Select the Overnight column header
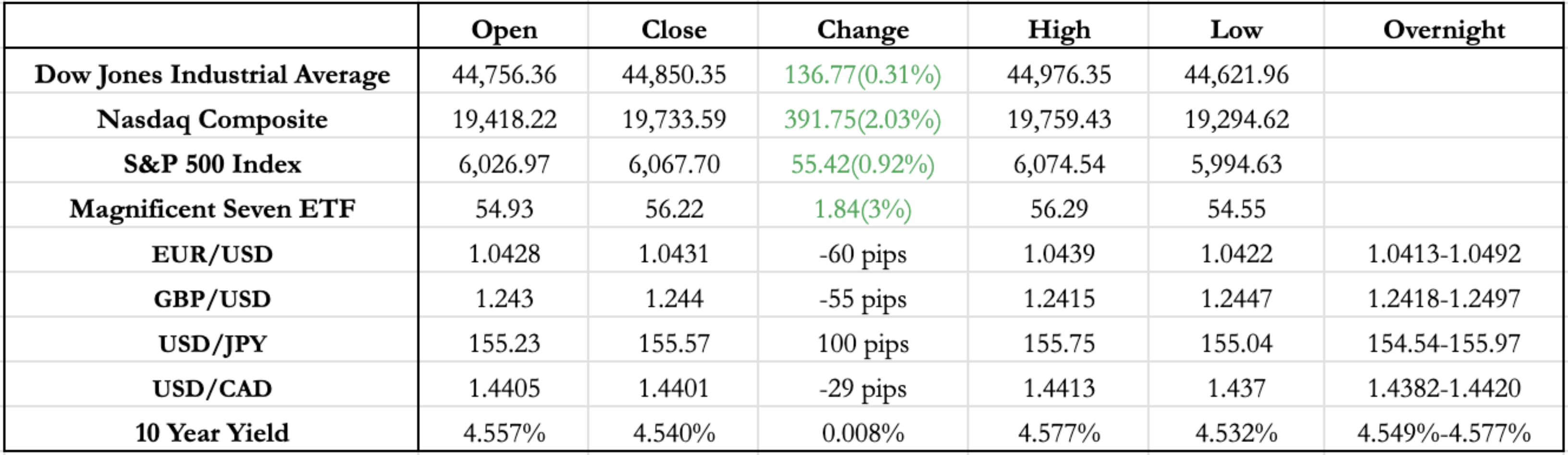Viewport: 1568px width, 455px height. [1444, 29]
